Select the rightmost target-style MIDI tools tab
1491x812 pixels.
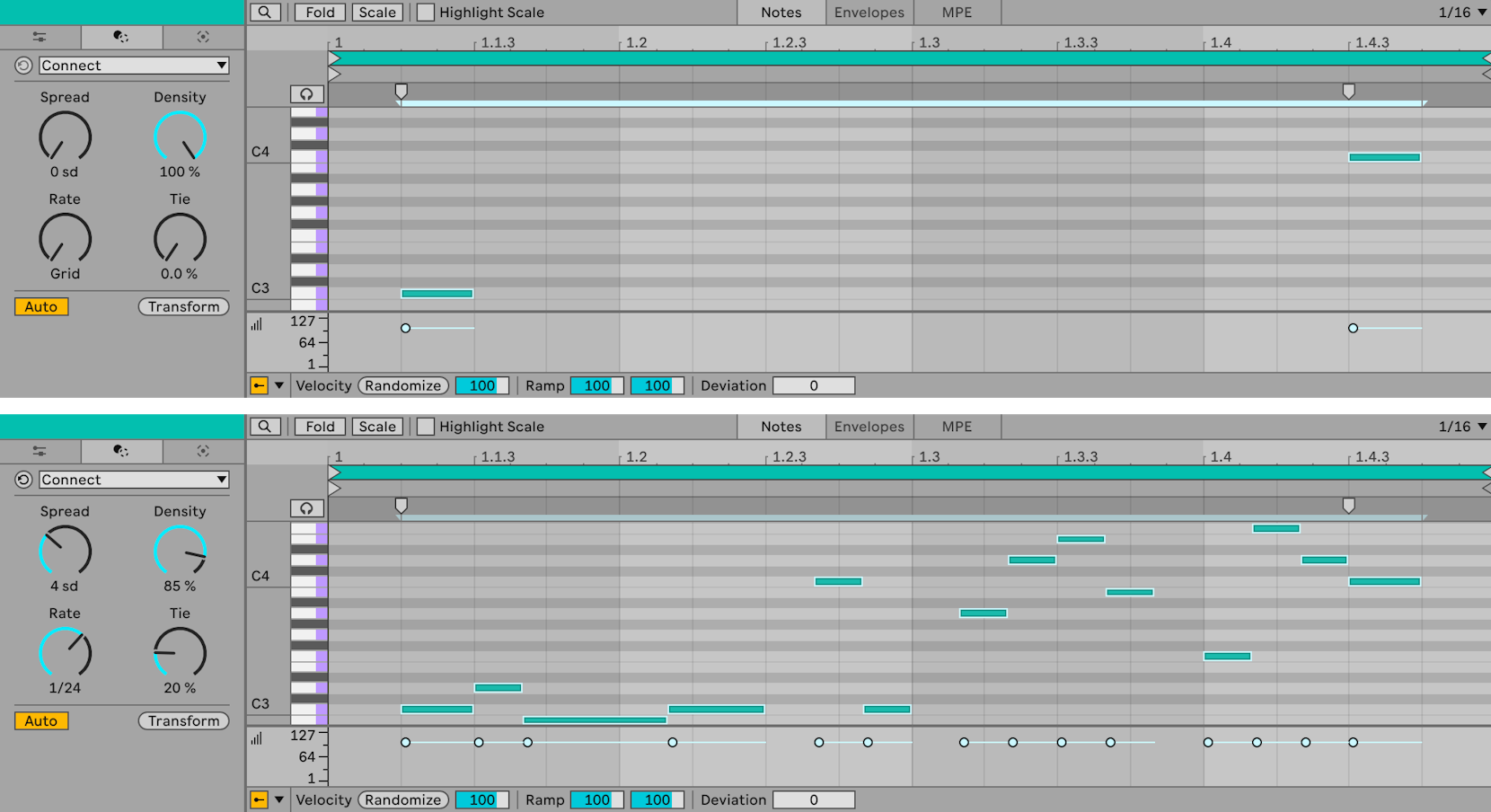202,37
